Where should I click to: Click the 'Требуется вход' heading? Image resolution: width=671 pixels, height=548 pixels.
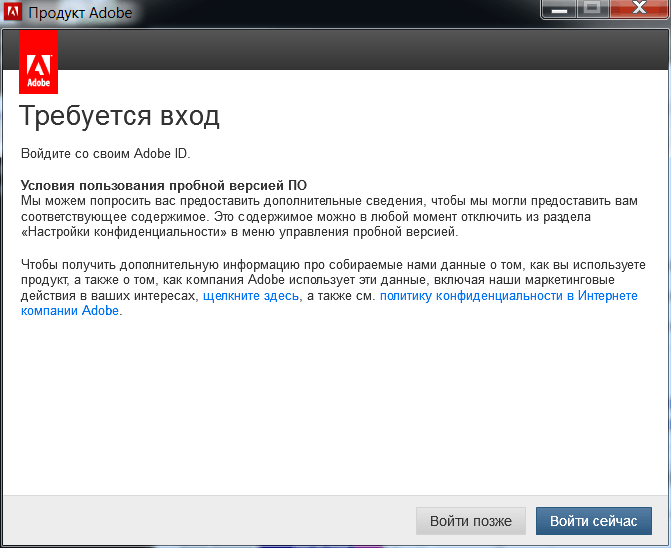[119, 116]
